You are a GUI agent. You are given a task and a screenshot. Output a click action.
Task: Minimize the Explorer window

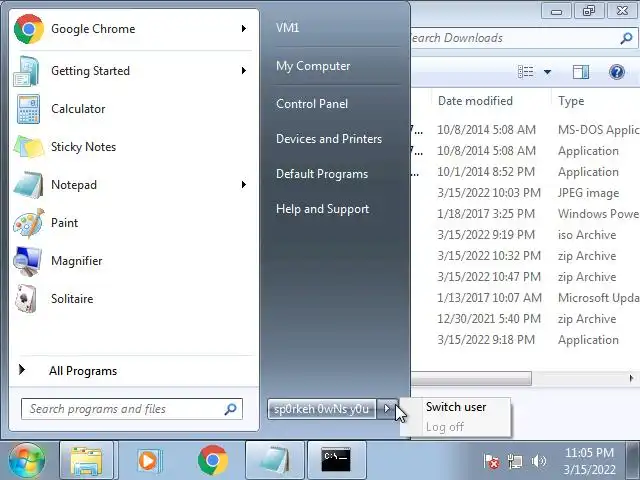pyautogui.click(x=556, y=11)
